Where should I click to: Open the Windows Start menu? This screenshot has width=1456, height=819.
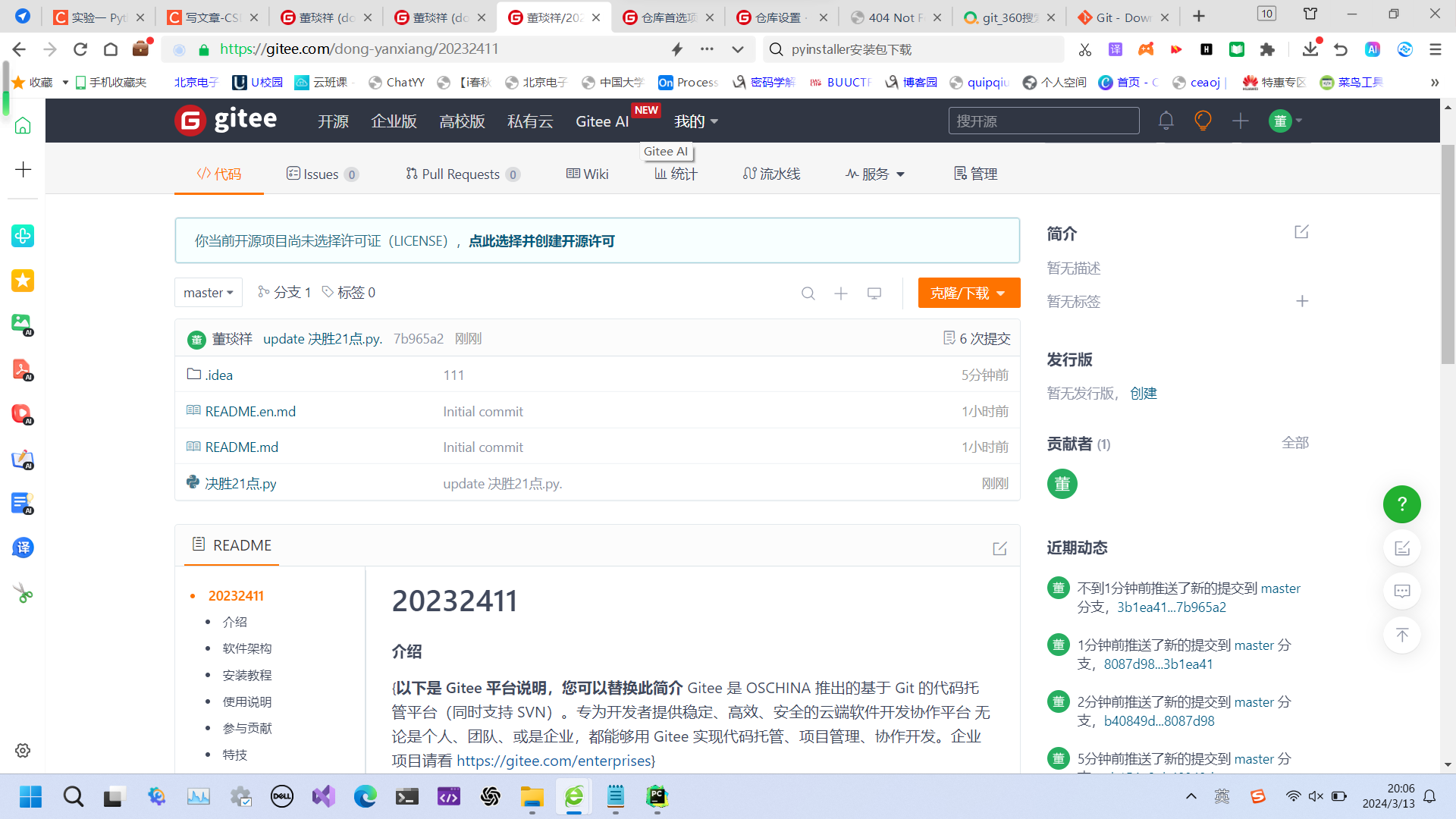coord(31,797)
